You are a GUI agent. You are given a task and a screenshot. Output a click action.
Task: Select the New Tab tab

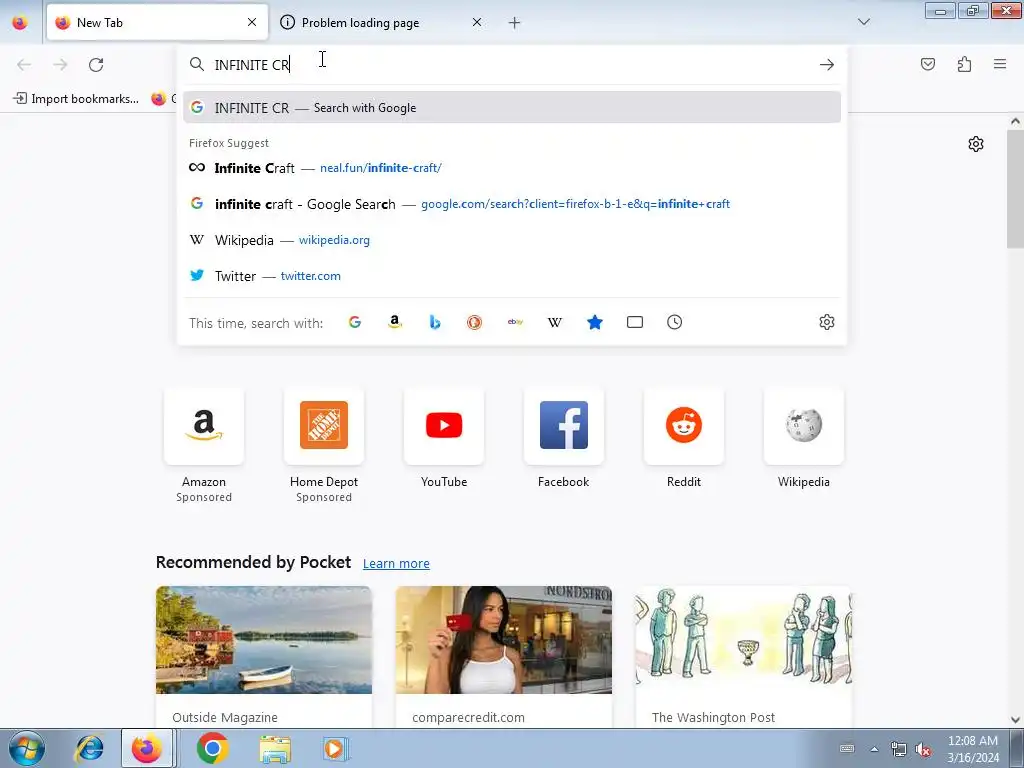[157, 23]
